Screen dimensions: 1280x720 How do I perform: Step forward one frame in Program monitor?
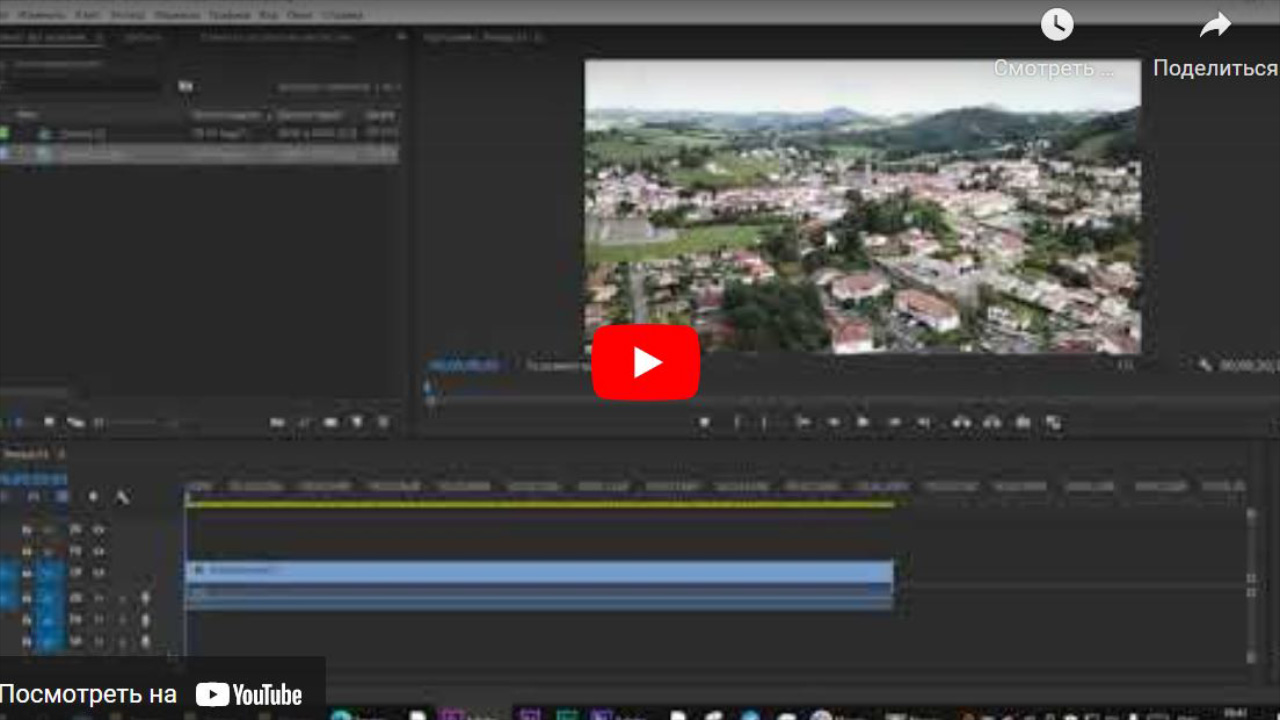tap(895, 423)
